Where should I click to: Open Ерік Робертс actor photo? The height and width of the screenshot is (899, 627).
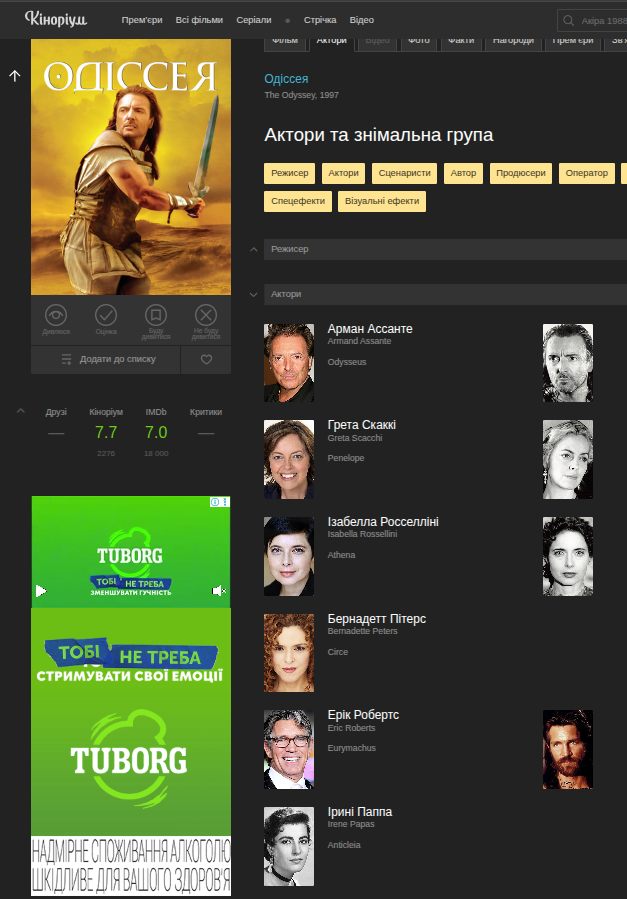(289, 749)
